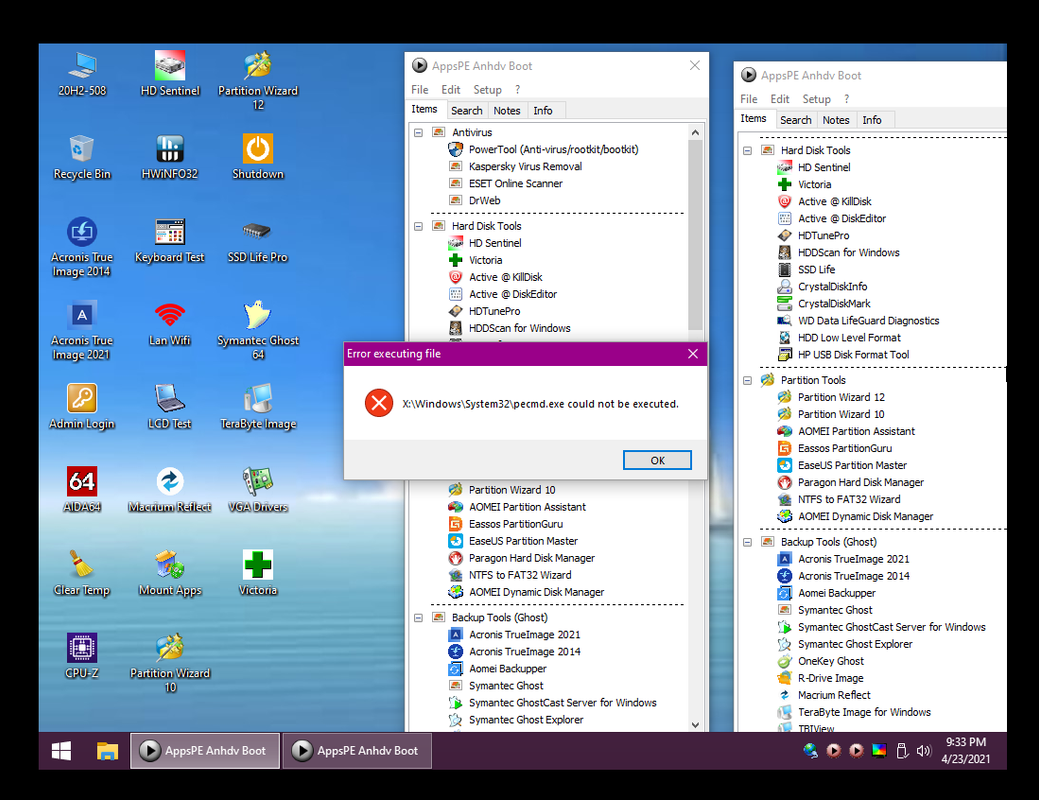1039x800 pixels.
Task: Select HP USB Disk Format Tool in right window
Action: tap(853, 355)
